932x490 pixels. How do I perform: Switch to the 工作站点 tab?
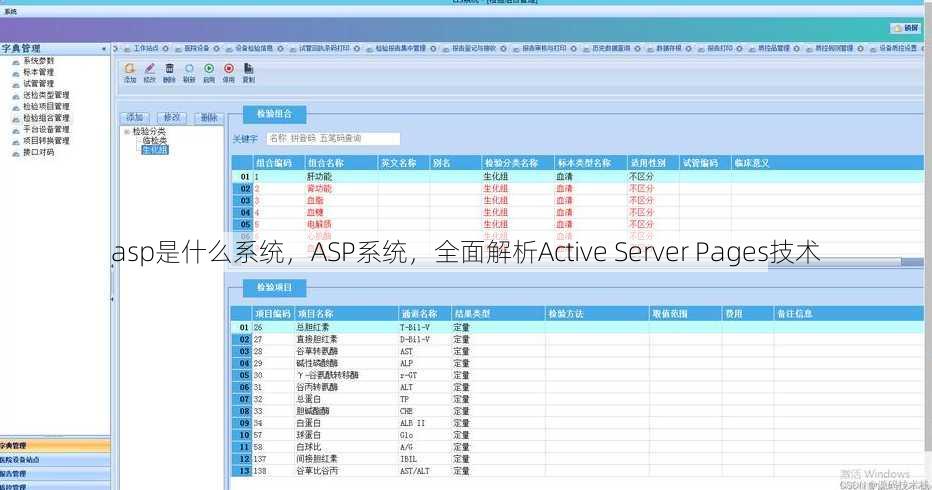pos(146,48)
